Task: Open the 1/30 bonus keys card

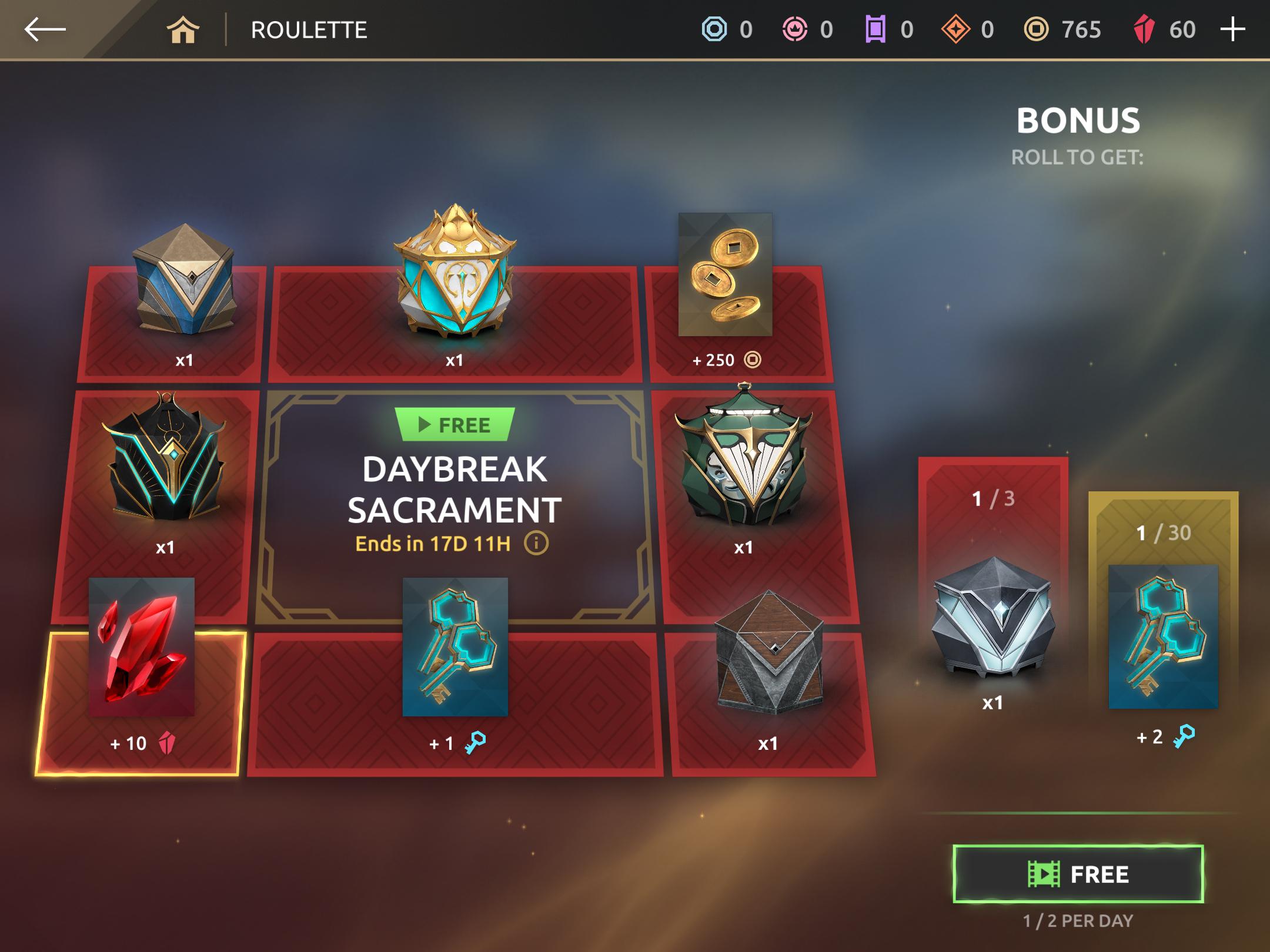Action: [1163, 623]
